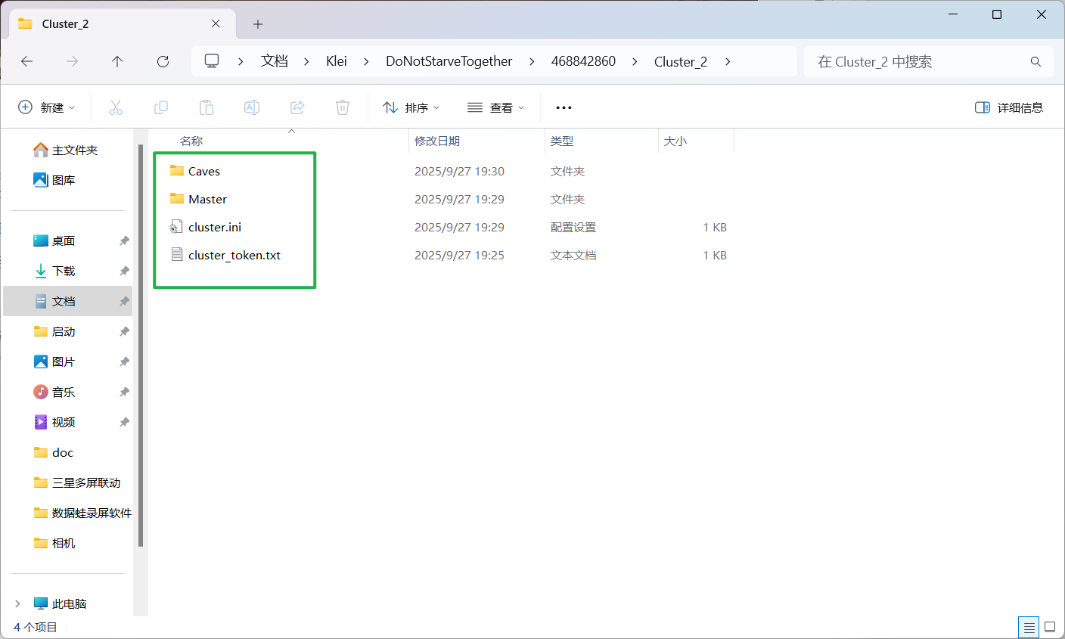Open a new tab with plus button
This screenshot has width=1065, height=639.
(257, 24)
